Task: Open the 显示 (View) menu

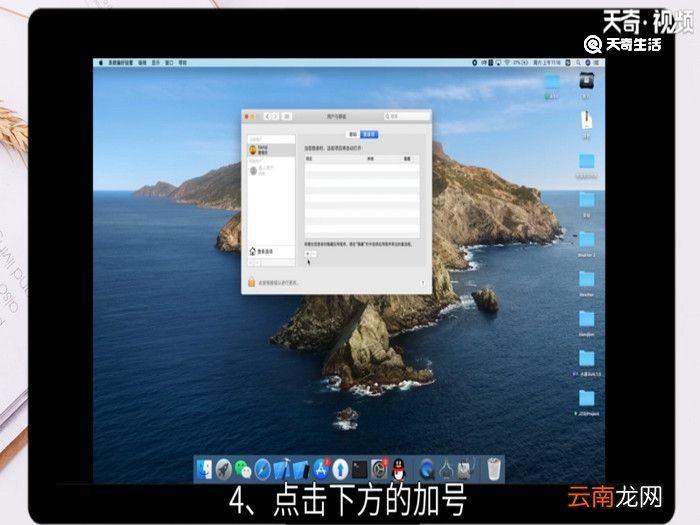Action: click(x=155, y=63)
